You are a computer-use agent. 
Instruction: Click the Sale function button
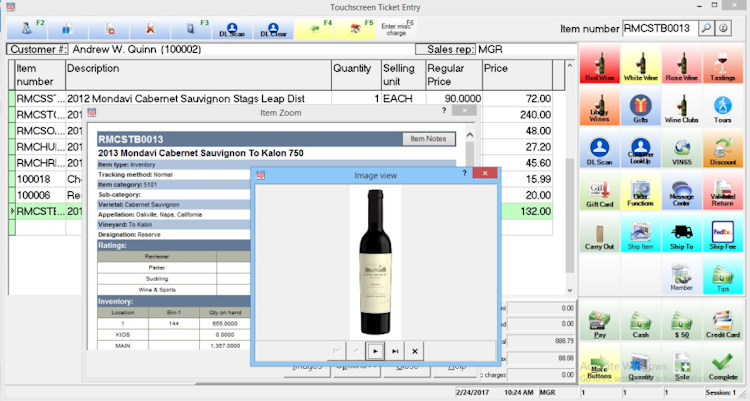click(x=682, y=363)
